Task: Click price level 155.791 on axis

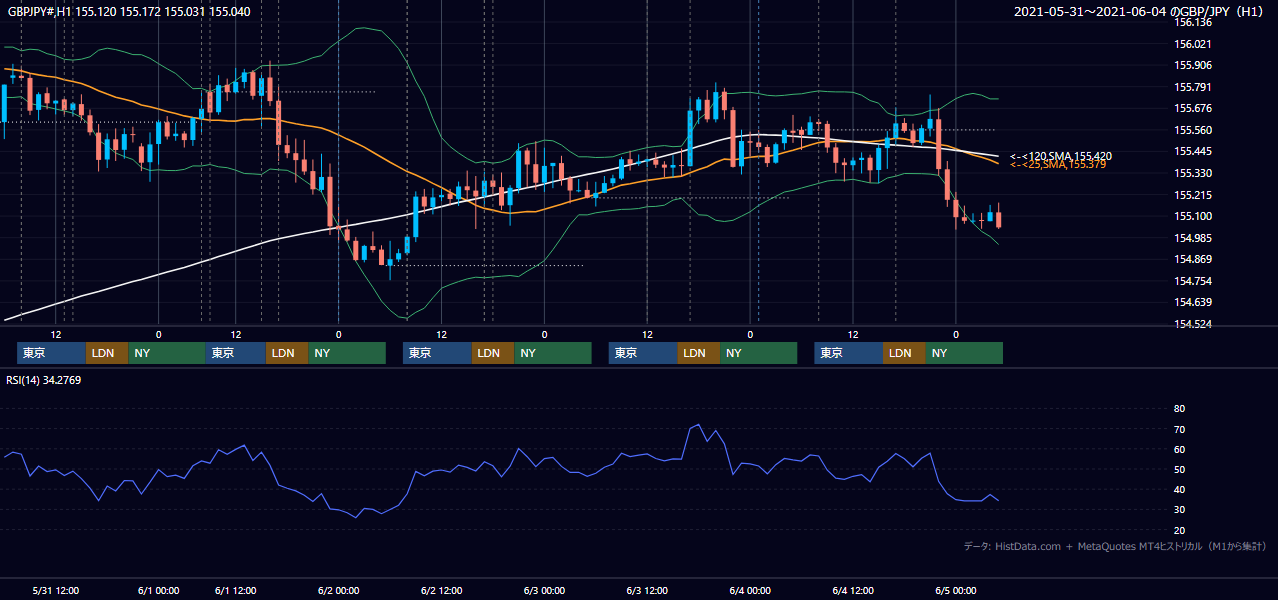Action: point(1193,87)
